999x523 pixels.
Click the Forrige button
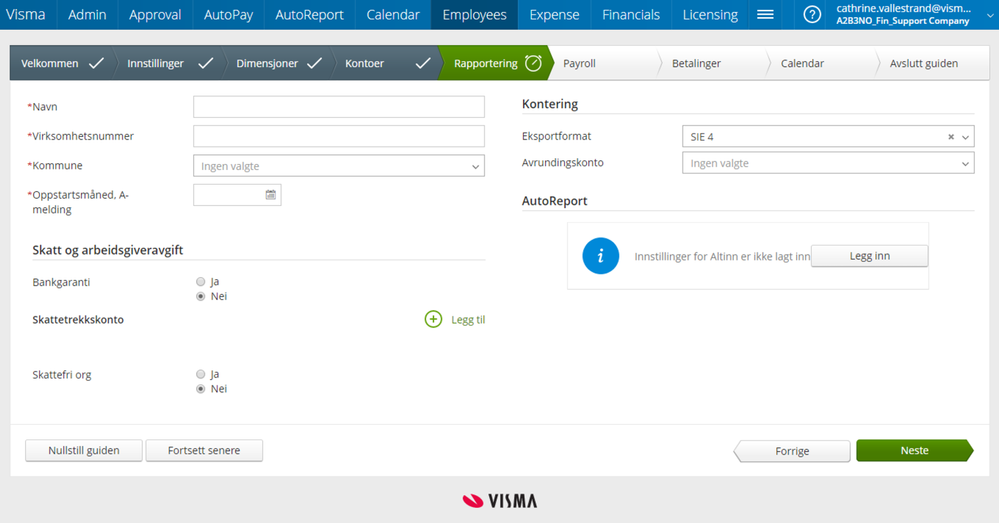[x=792, y=451]
